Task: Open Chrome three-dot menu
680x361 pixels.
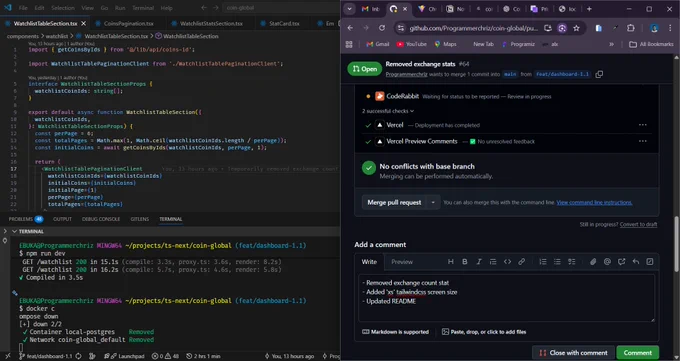Action: click(670, 28)
